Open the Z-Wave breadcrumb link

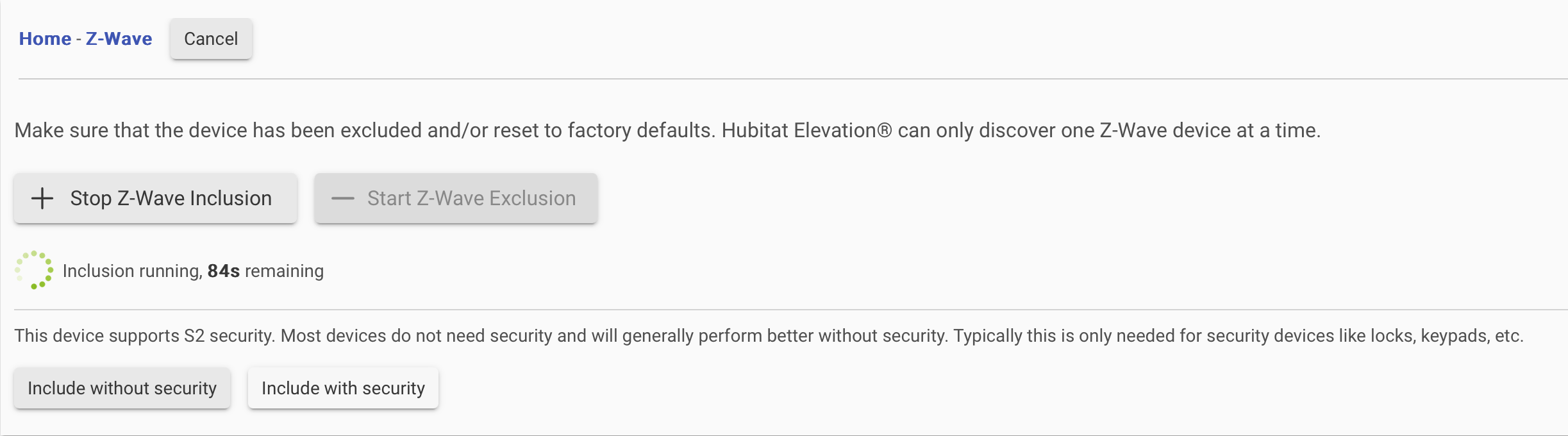119,38
